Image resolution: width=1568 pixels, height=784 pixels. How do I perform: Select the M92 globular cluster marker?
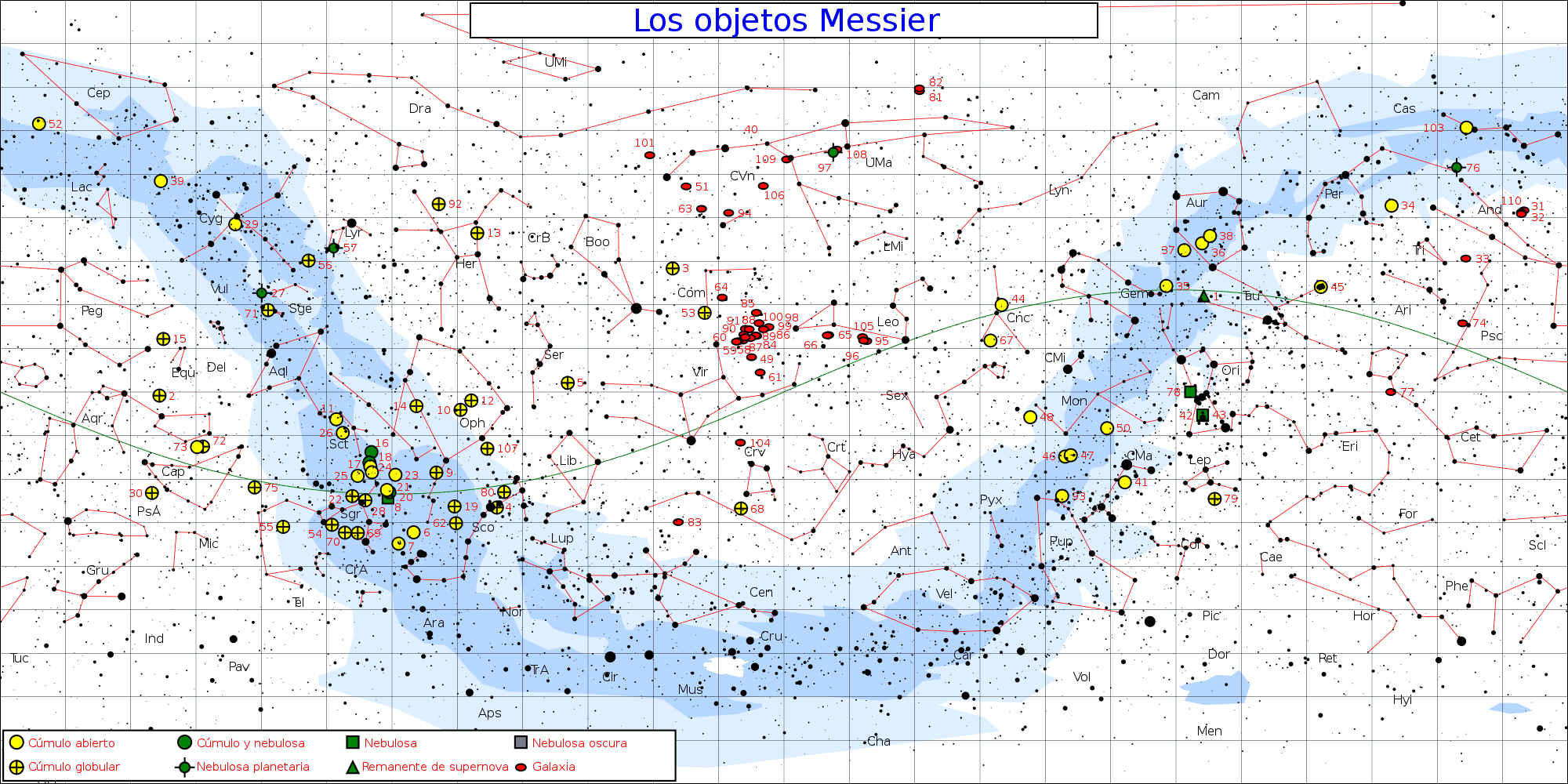point(438,204)
